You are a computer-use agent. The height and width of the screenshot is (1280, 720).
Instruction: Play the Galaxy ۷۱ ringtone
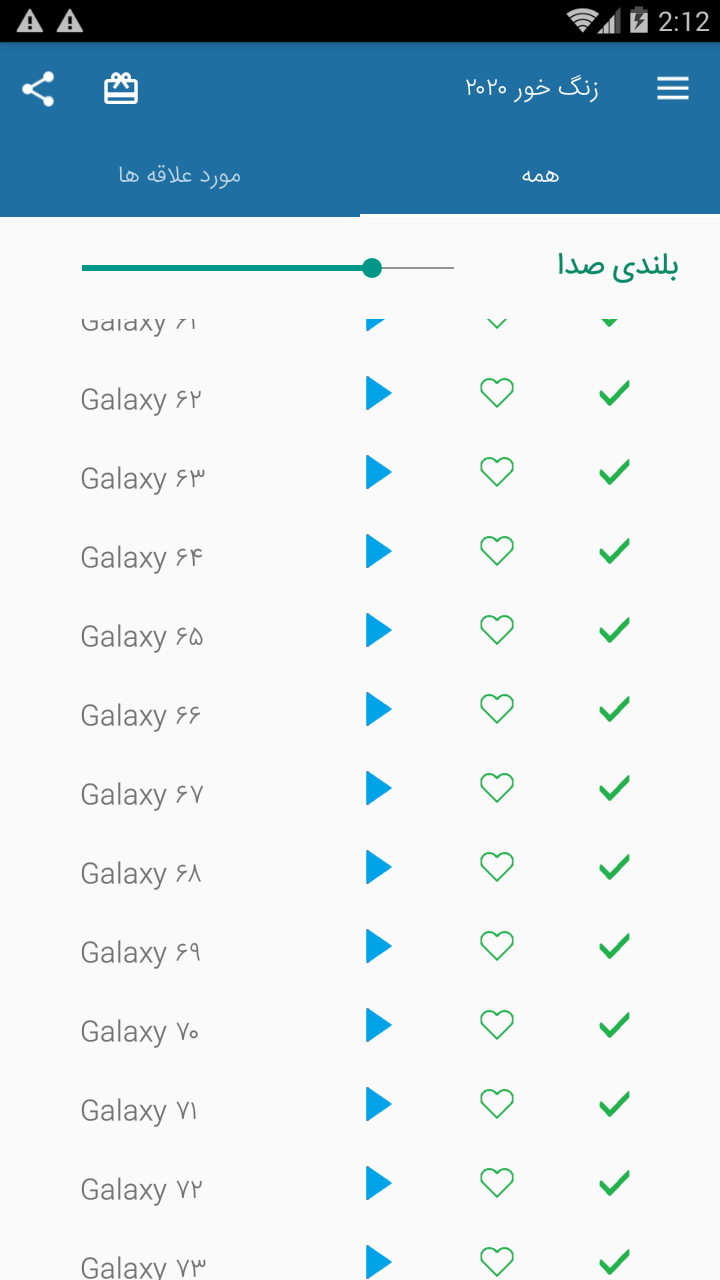(378, 1104)
